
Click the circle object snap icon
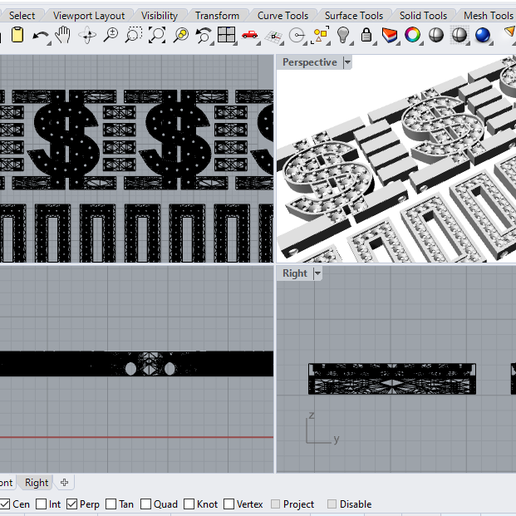pyautogui.click(x=297, y=36)
